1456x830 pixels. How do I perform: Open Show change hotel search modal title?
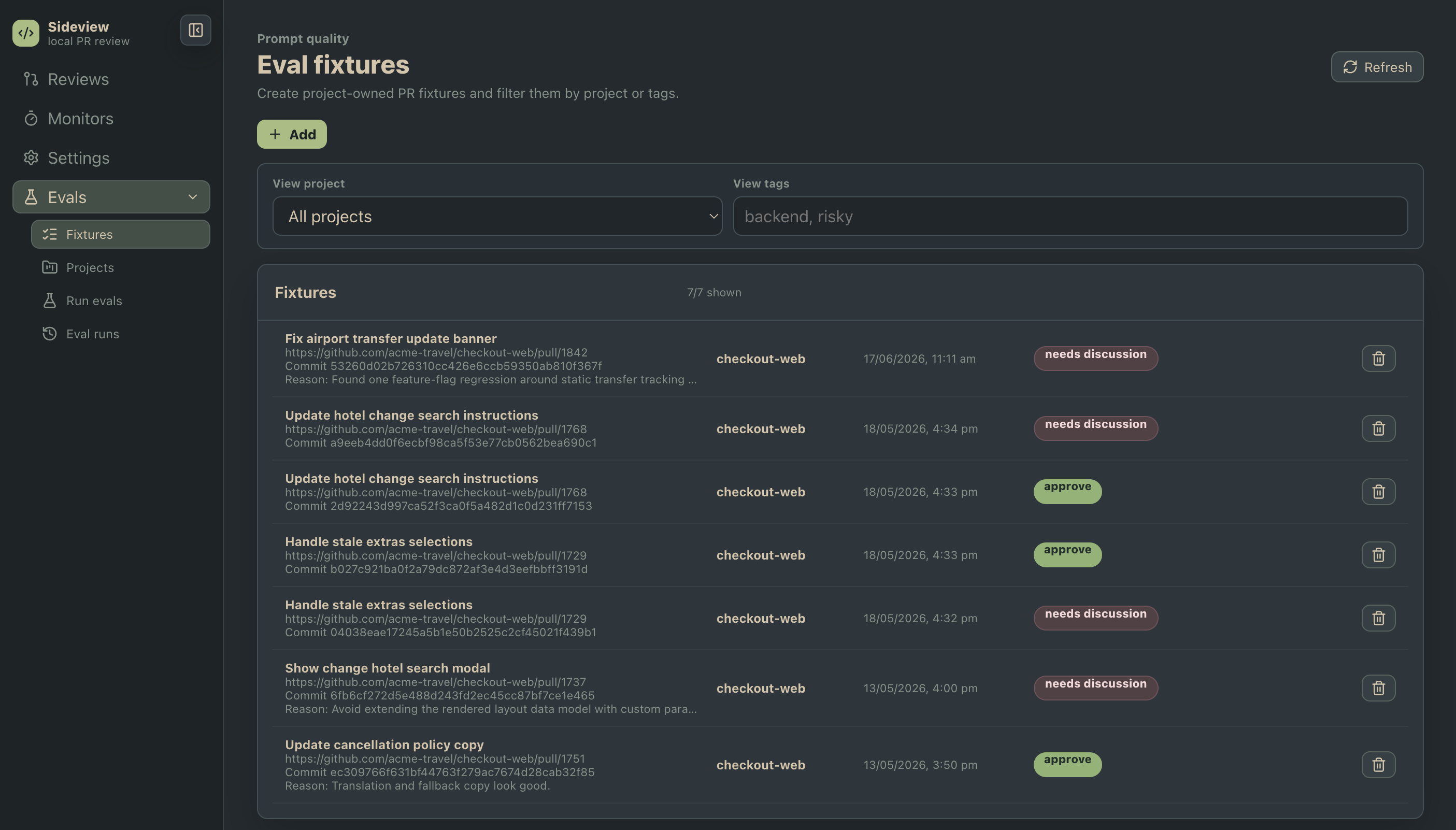coord(387,668)
